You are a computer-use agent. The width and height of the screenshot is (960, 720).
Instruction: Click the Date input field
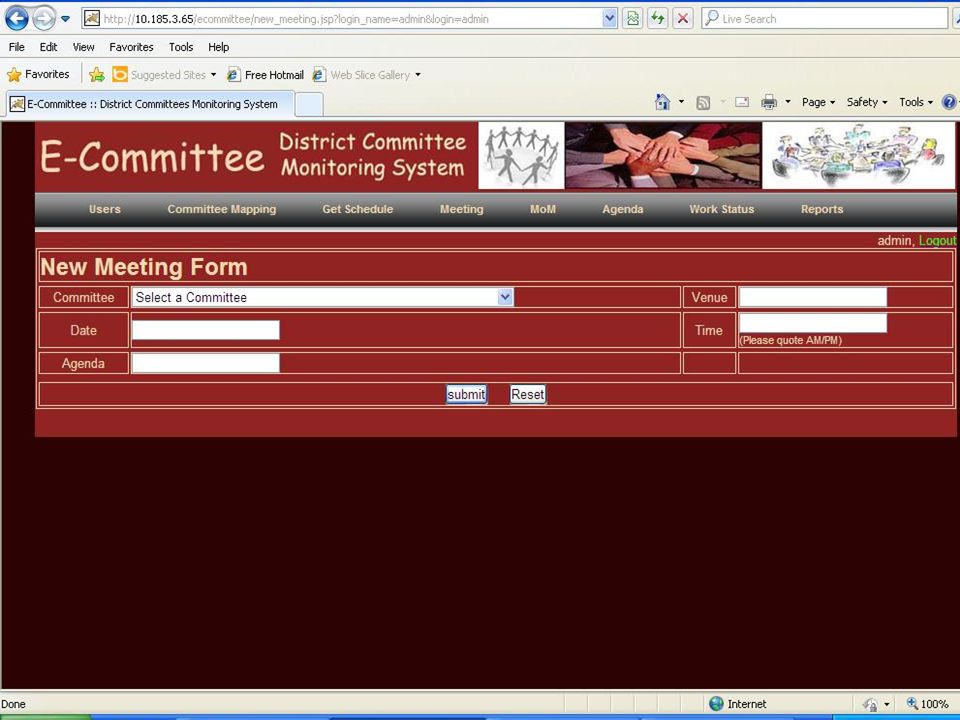pyautogui.click(x=206, y=330)
